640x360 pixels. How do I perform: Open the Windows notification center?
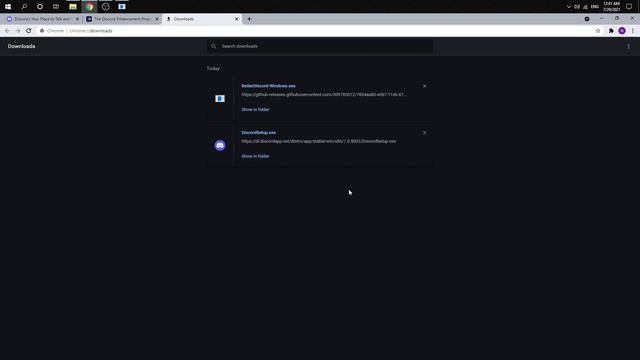pyautogui.click(x=629, y=7)
